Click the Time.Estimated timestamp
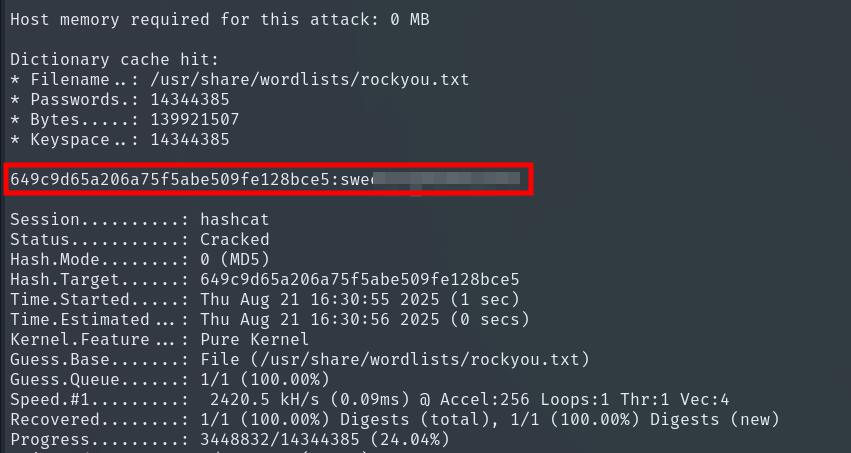Screen dimensions: 851x453 point(359,320)
